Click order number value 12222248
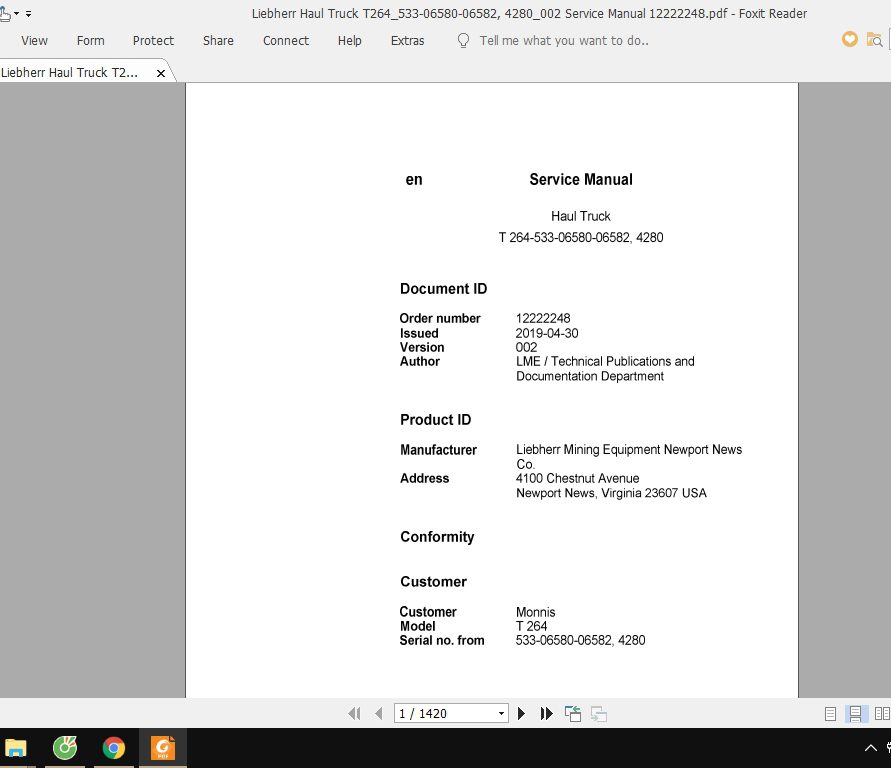This screenshot has width=891, height=768. click(543, 319)
